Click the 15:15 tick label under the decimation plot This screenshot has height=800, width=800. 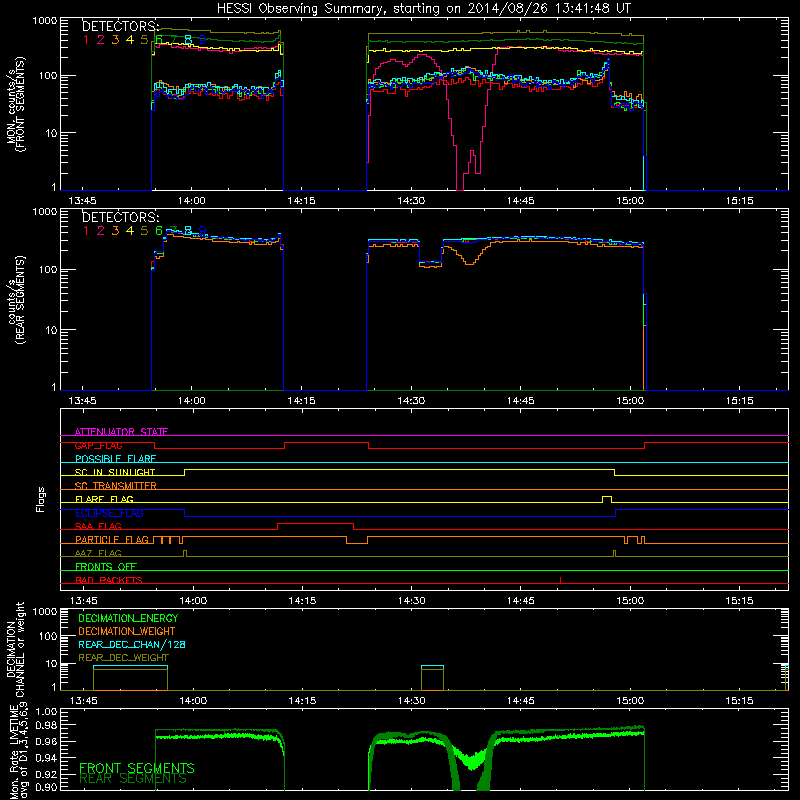740,701
